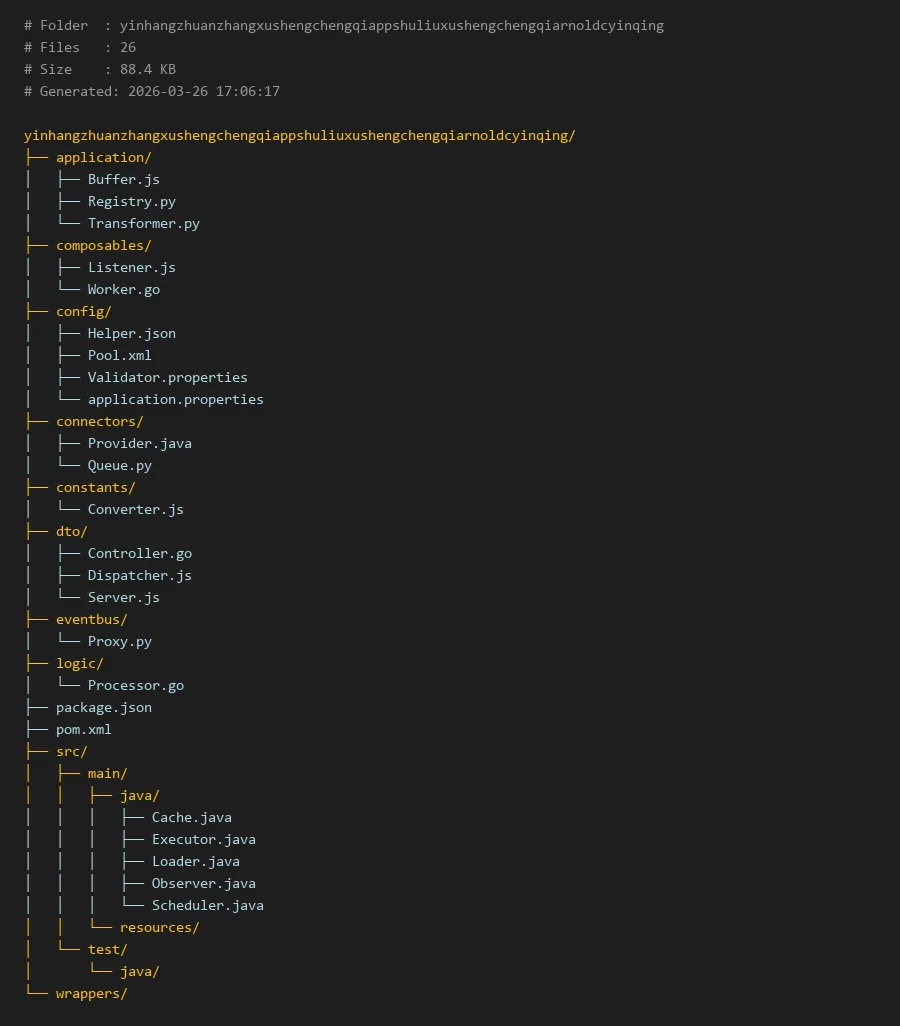Select the pom.xml file
900x1026 pixels.
[x=83, y=729]
